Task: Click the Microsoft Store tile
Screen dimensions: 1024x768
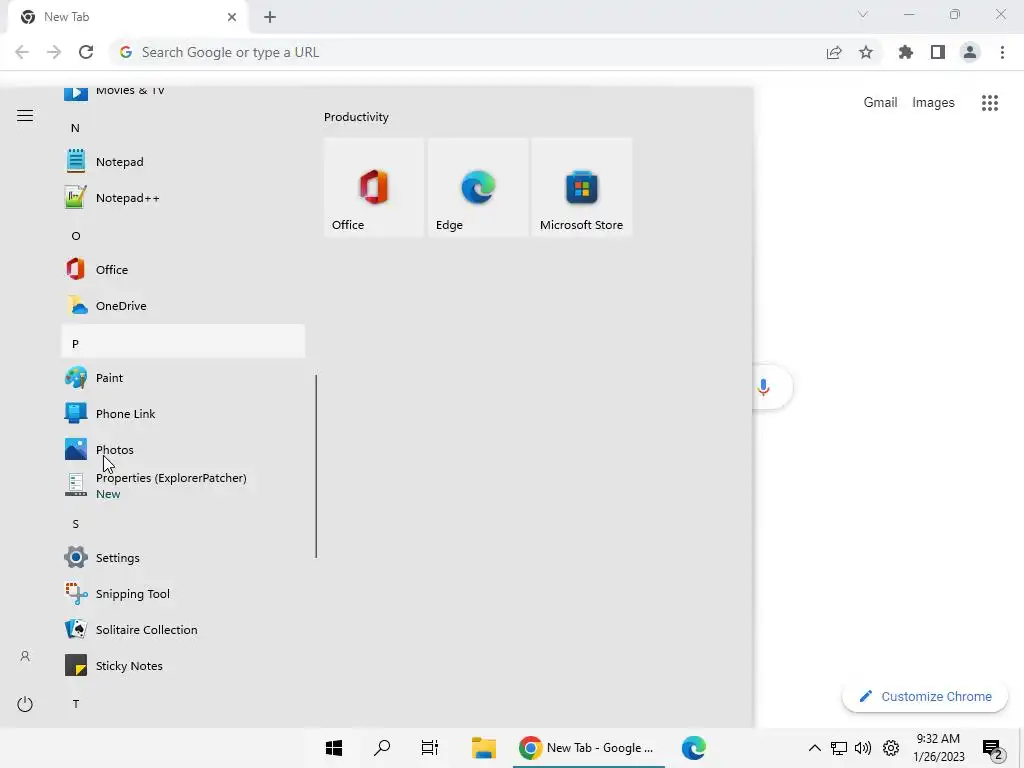Action: pyautogui.click(x=582, y=187)
